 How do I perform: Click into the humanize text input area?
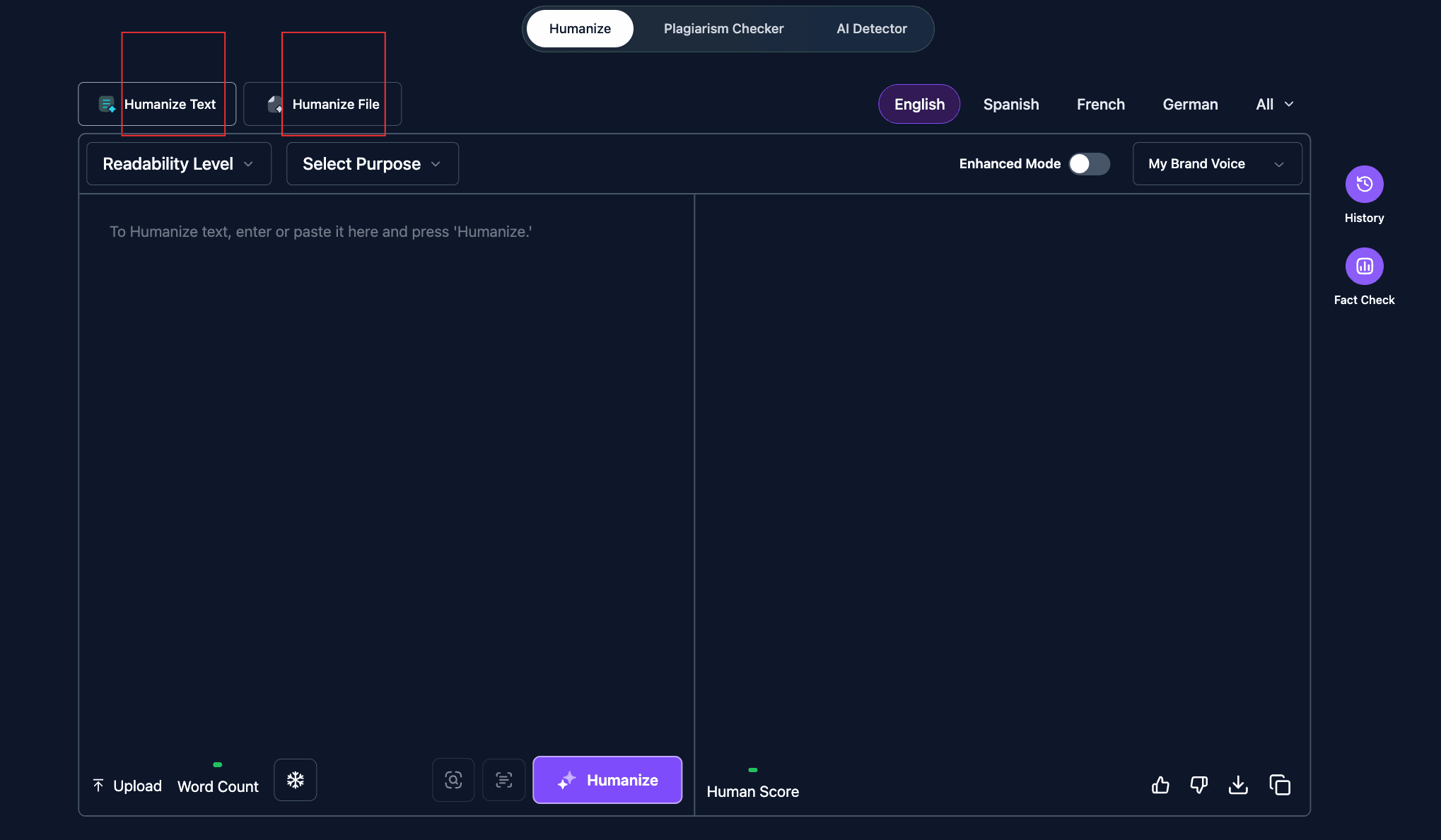coord(386,424)
